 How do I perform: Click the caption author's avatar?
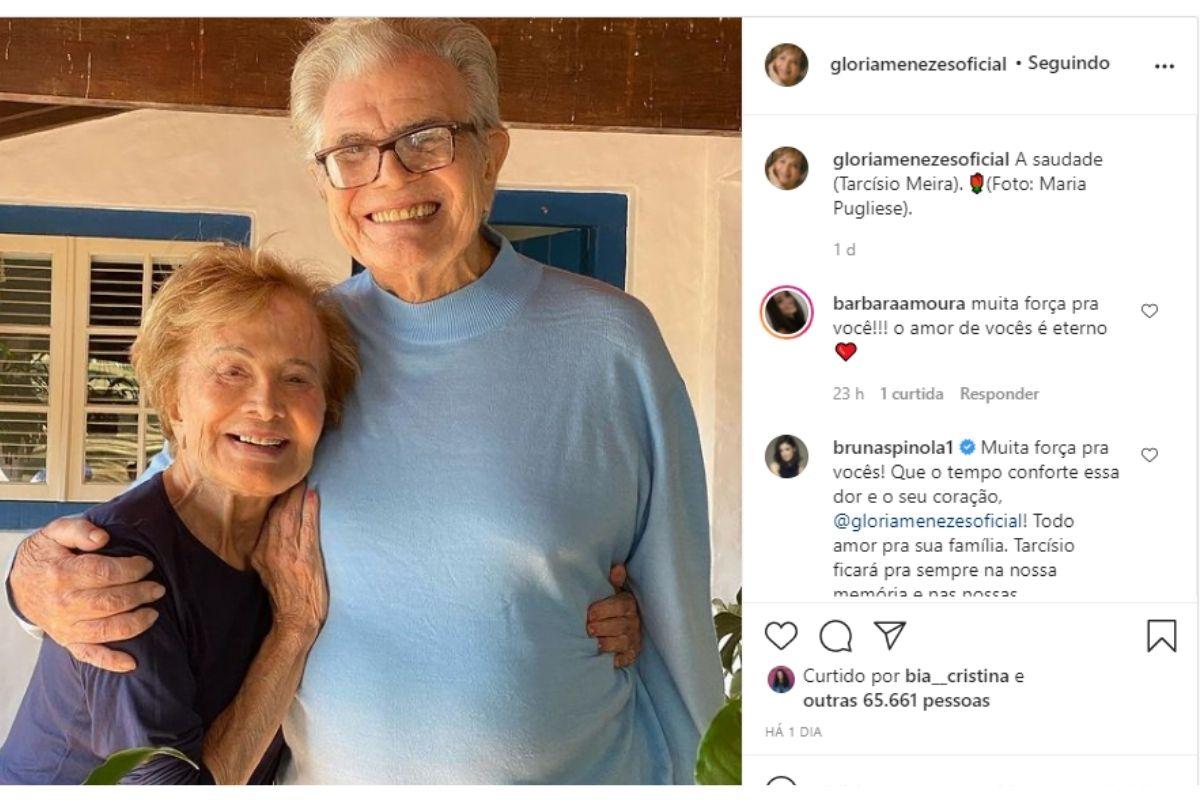[x=786, y=168]
